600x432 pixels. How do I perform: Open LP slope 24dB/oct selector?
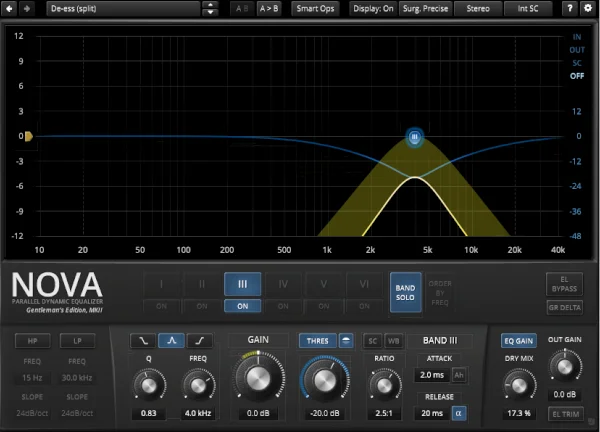coord(77,413)
